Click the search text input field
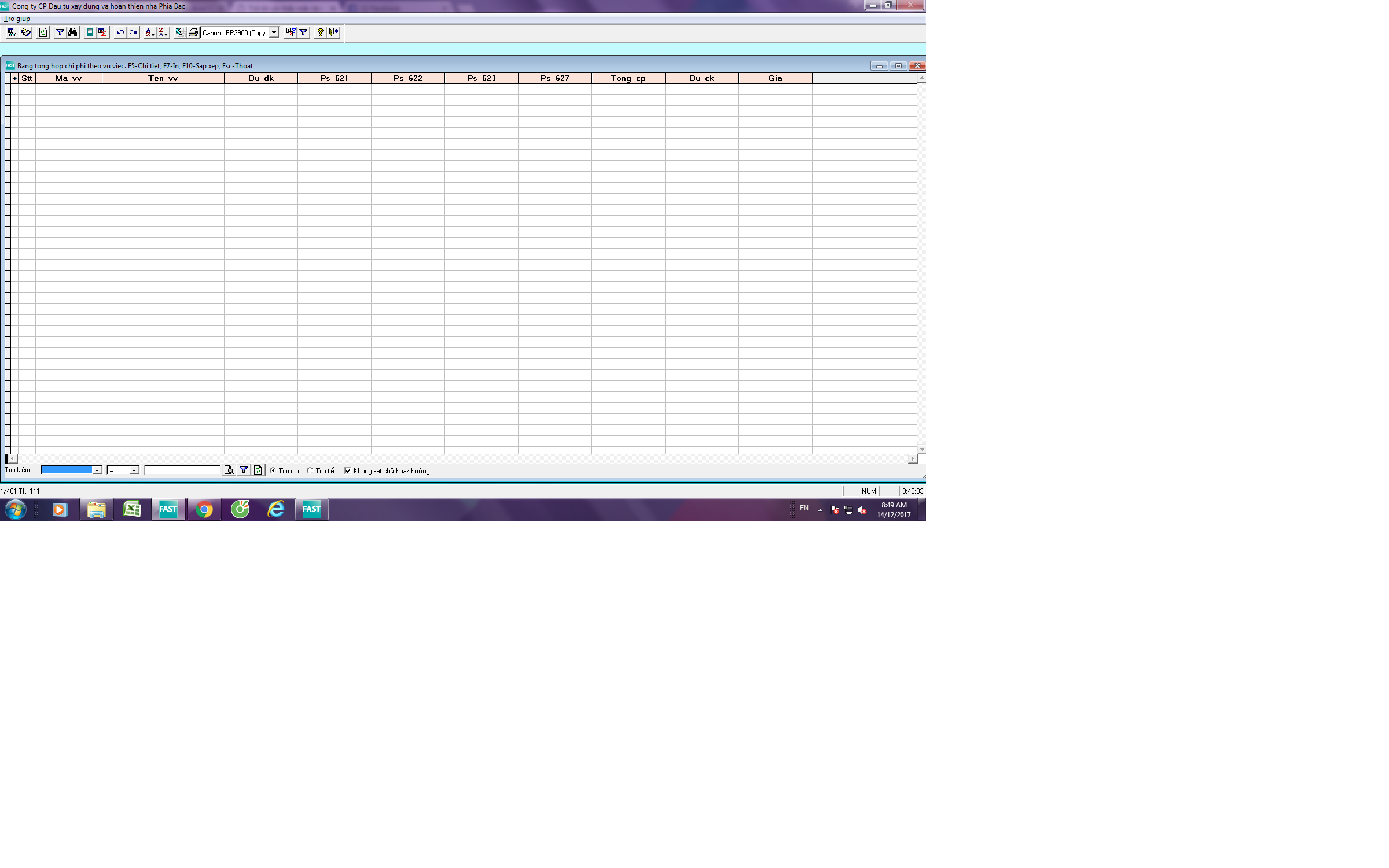Image resolution: width=1389 pixels, height=868 pixels. (182, 470)
